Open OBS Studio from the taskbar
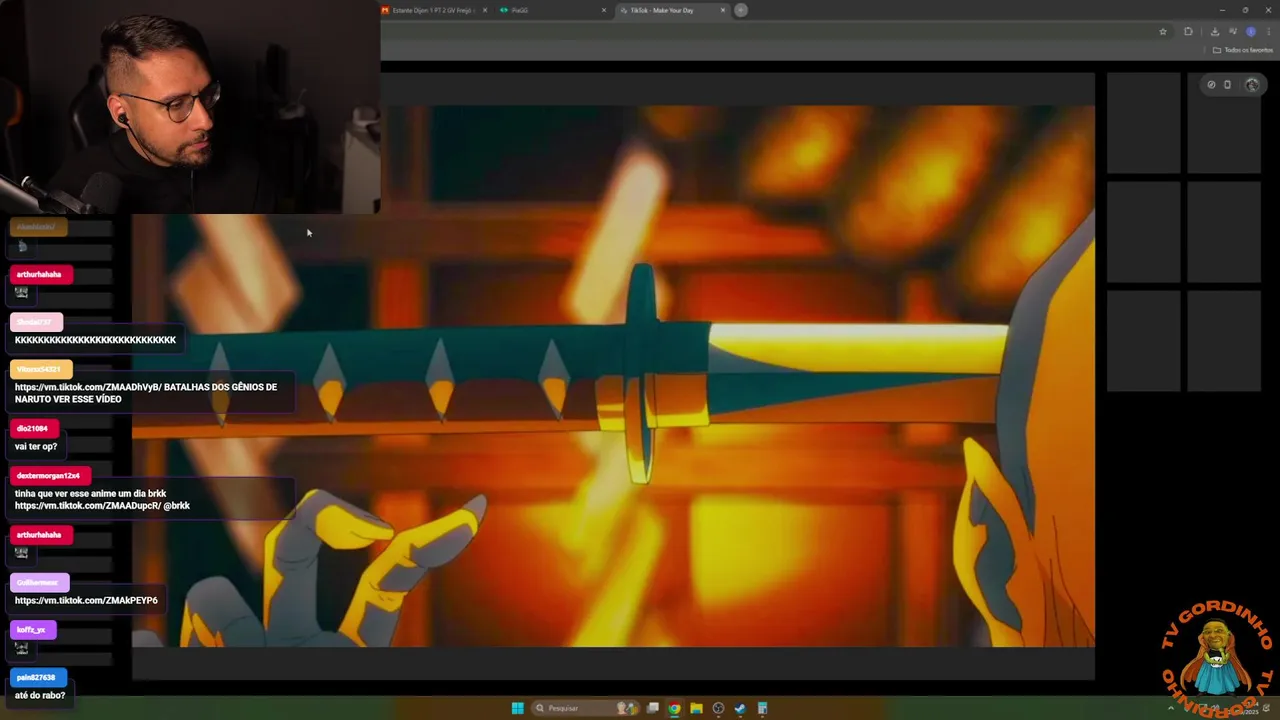The height and width of the screenshot is (720, 1280). coord(718,708)
